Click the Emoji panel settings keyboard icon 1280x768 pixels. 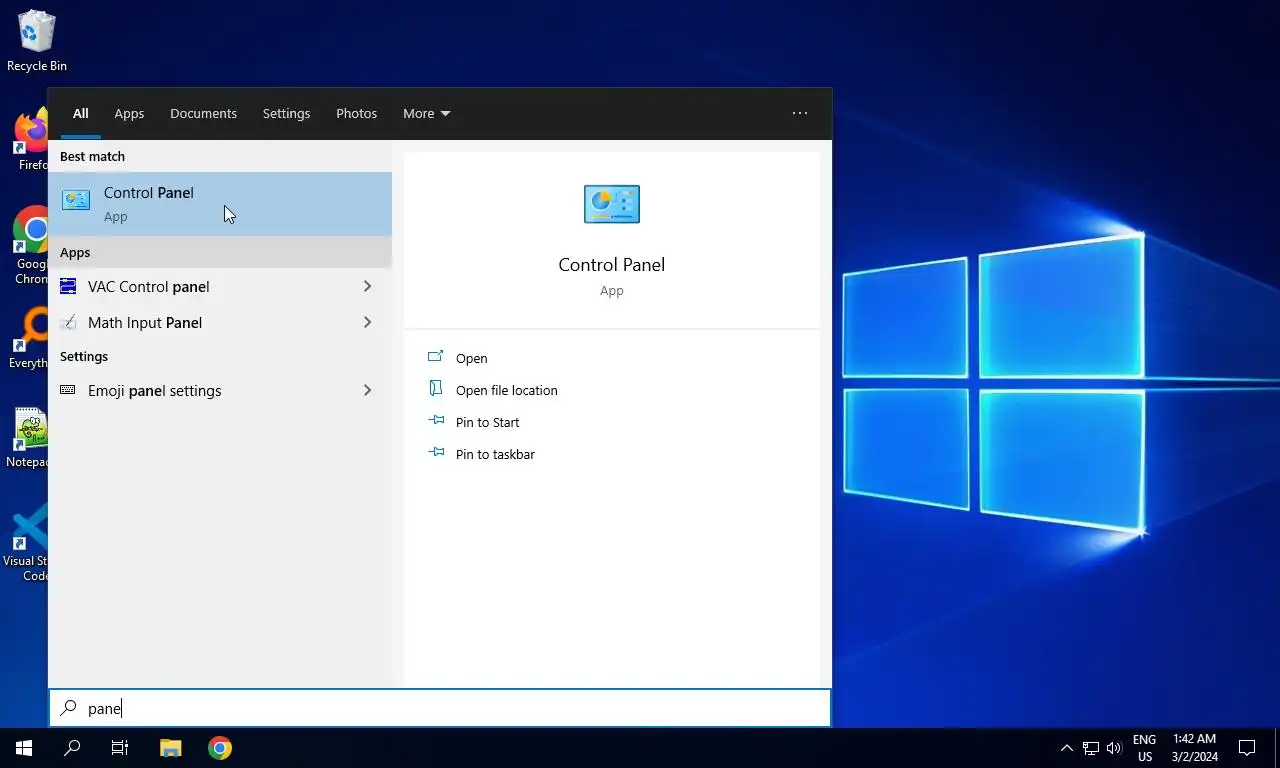[x=68, y=390]
